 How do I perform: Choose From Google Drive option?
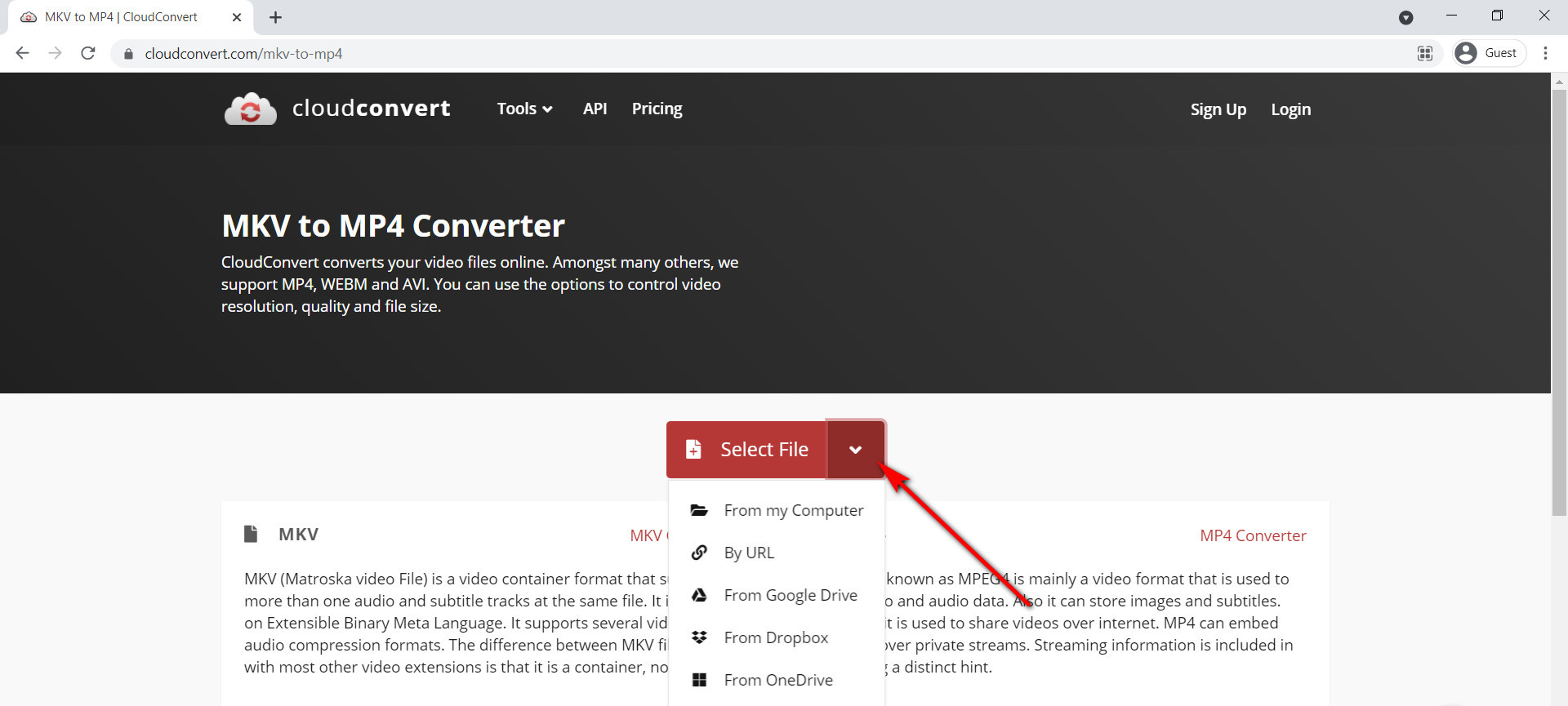(777, 595)
